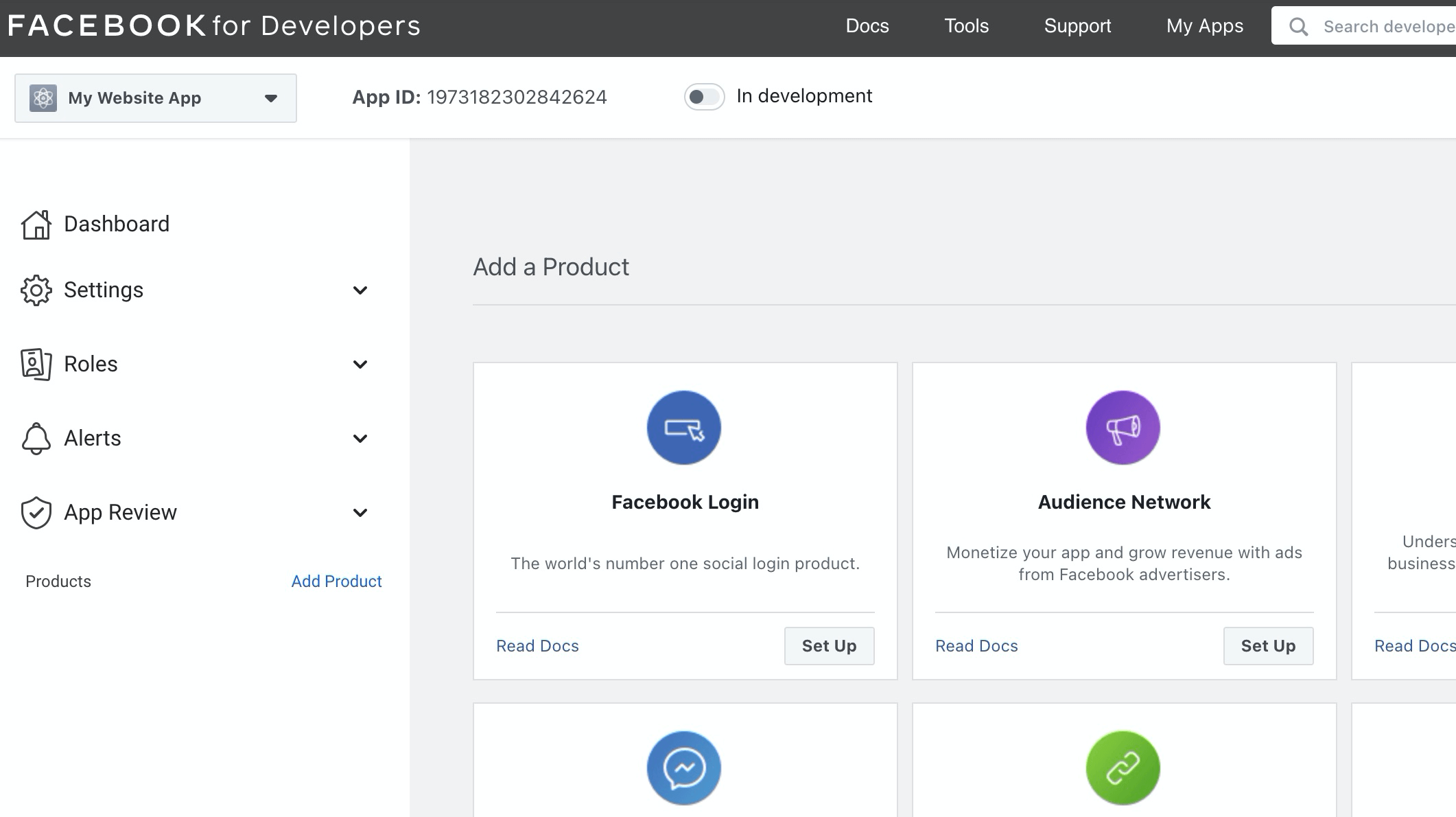Viewport: 1456px width, 817px height.
Task: Click the green link/chain icon product
Action: (x=1123, y=767)
